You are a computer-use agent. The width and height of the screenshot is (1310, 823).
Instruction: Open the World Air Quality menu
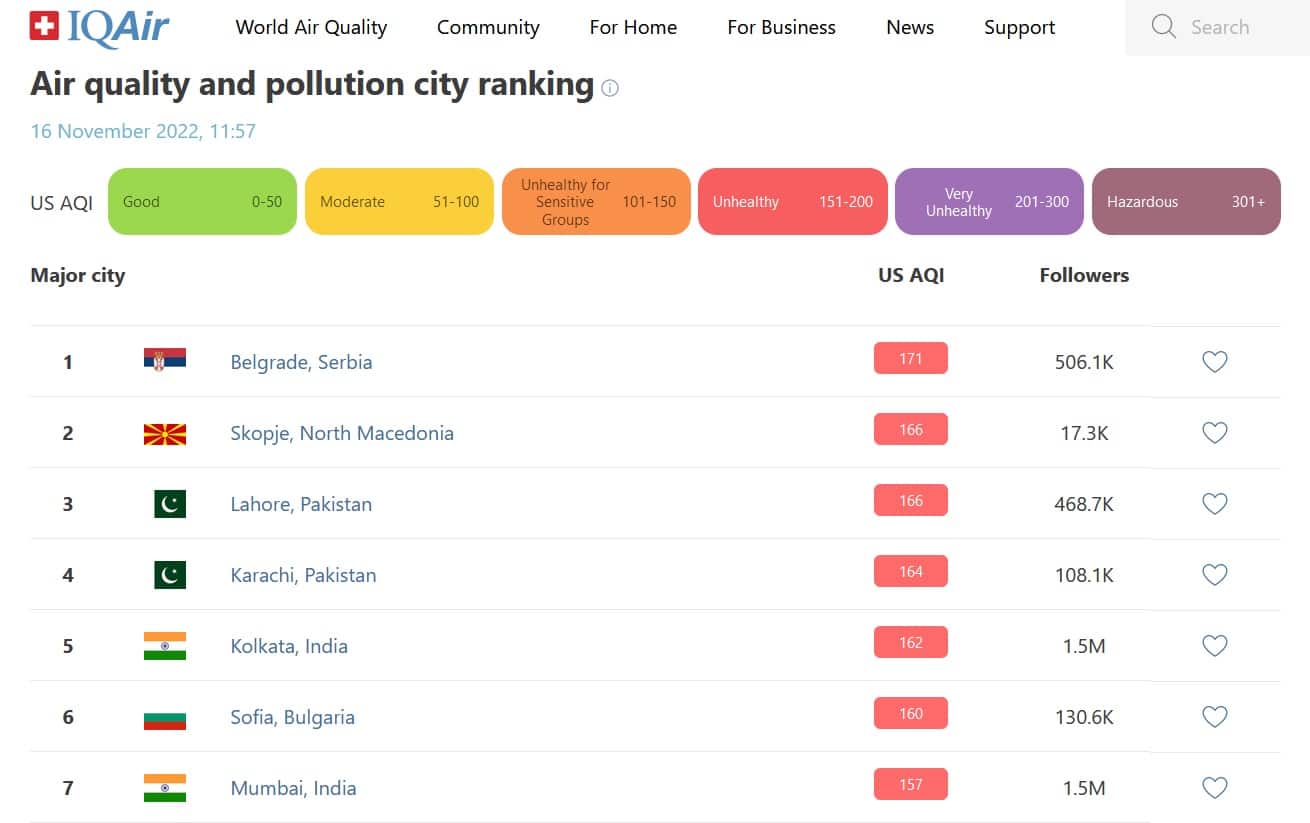[311, 28]
